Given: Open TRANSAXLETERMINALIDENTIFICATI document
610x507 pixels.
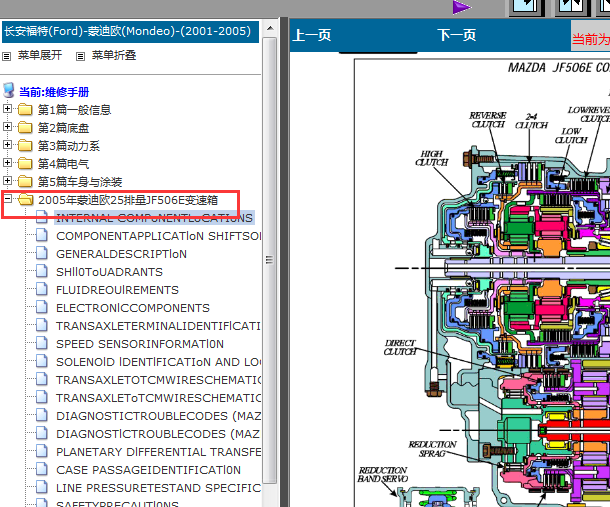Looking at the screenshot, I should (x=159, y=326).
